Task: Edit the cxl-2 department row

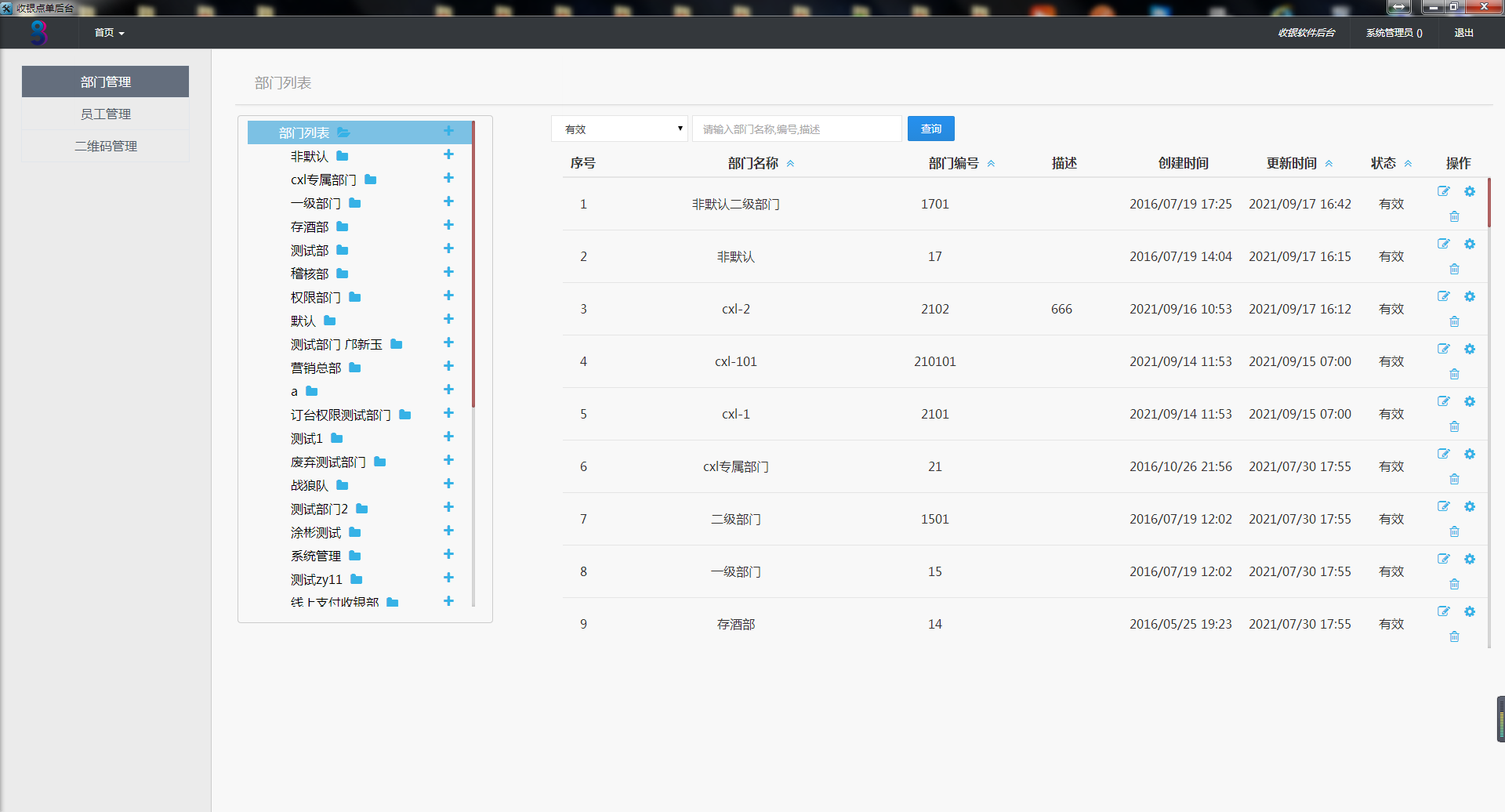Action: (1443, 296)
